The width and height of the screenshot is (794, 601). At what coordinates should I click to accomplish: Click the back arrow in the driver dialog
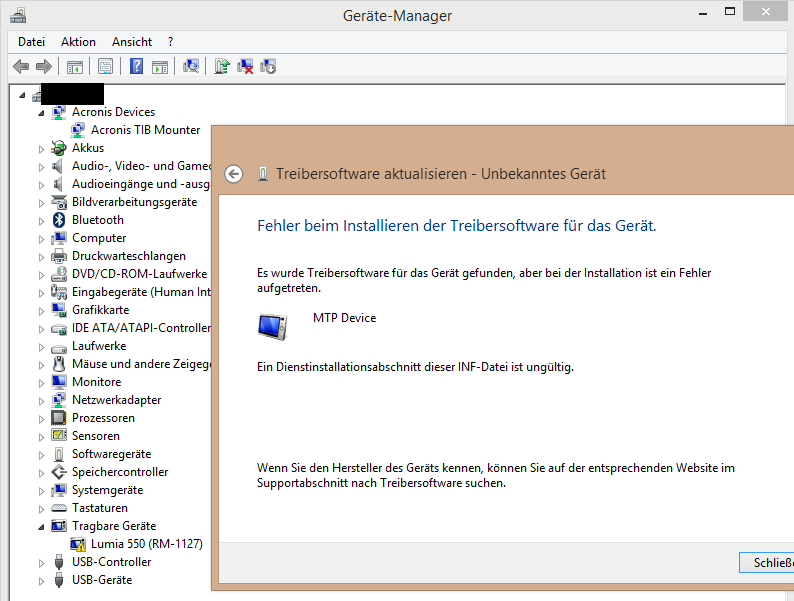234,174
